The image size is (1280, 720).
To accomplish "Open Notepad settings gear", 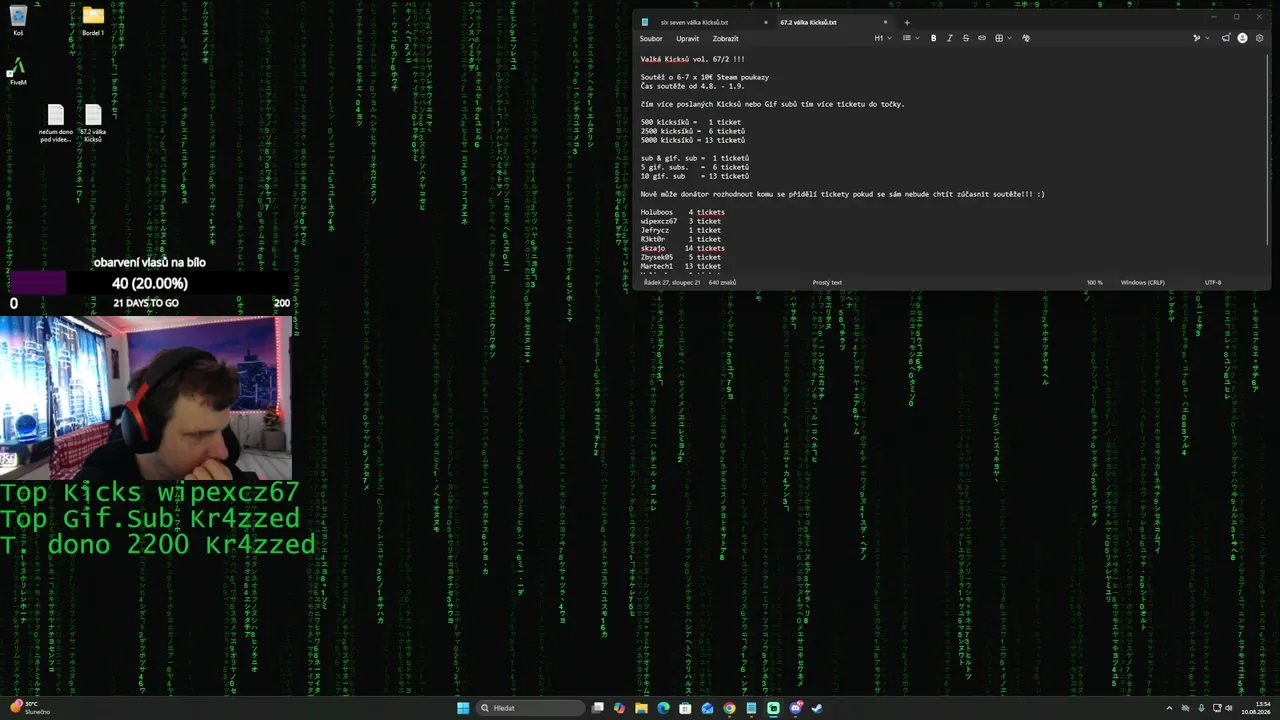I will [1259, 38].
